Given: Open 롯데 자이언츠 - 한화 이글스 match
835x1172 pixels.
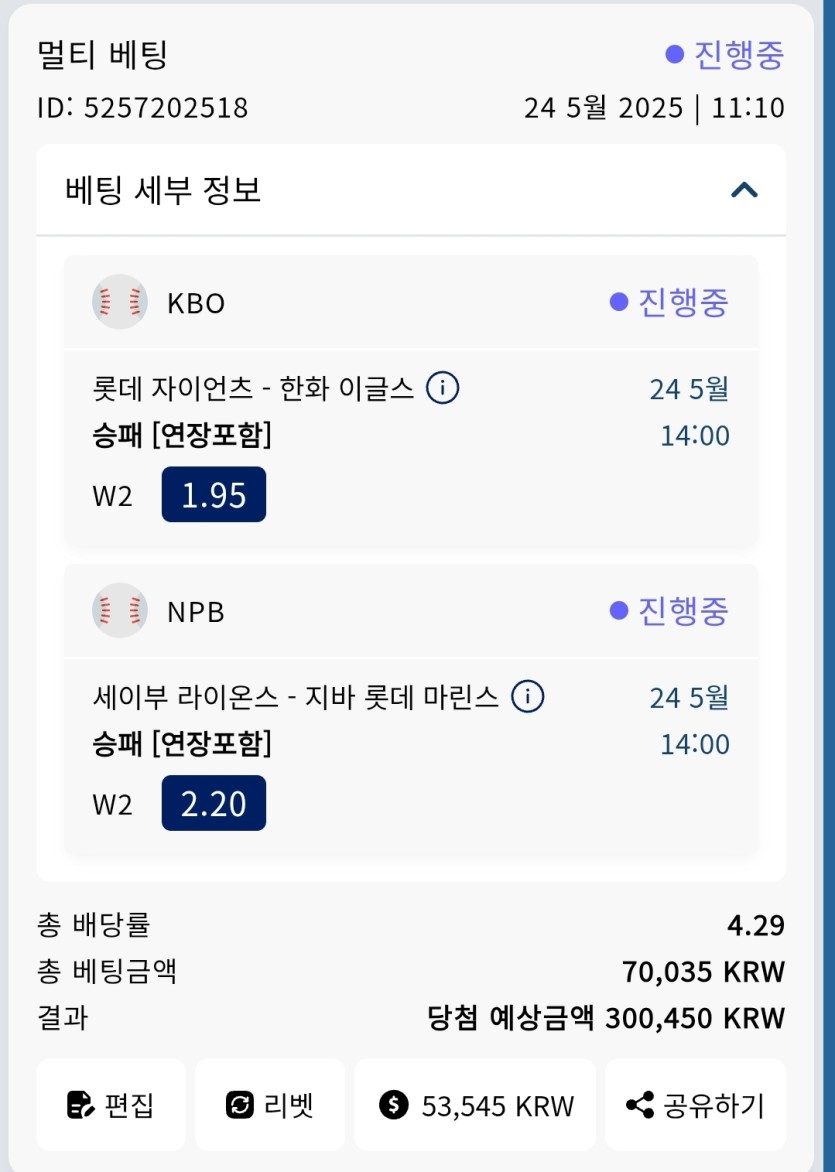Looking at the screenshot, I should (x=253, y=389).
